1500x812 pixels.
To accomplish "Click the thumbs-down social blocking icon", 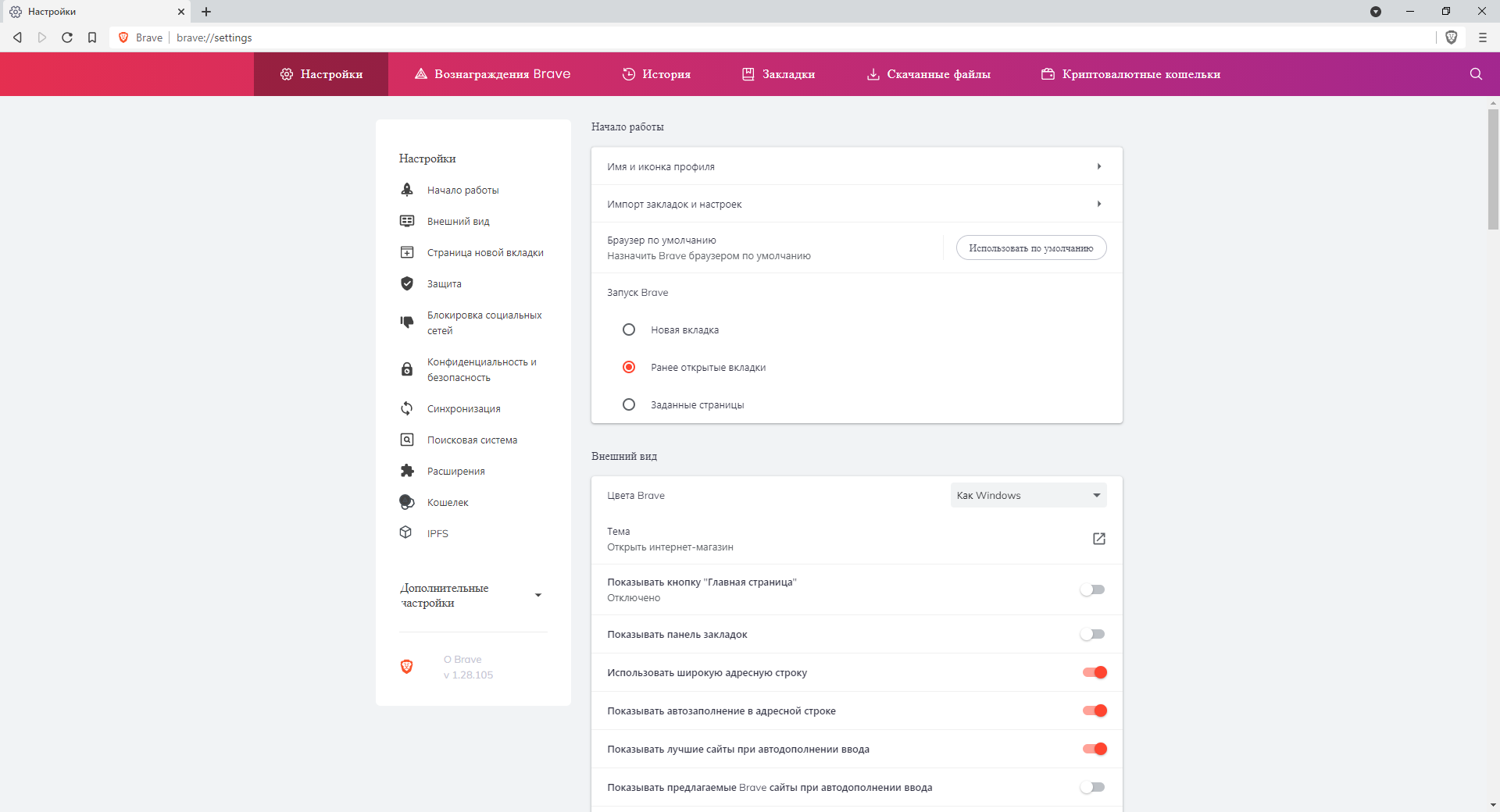I will [x=407, y=322].
